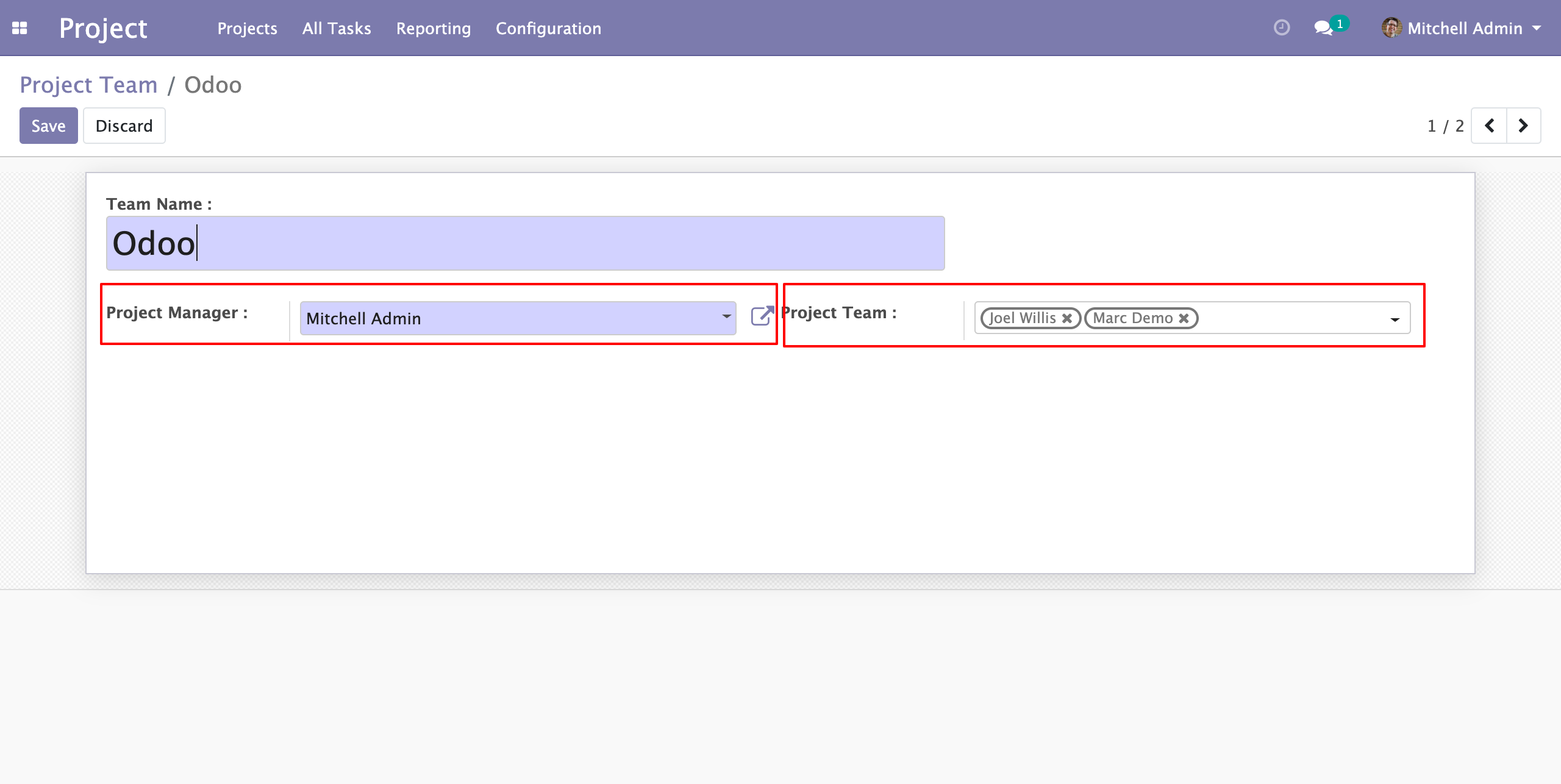Viewport: 1561px width, 784px height.
Task: Expand the Project Team members dropdown arrow
Action: pos(1395,319)
